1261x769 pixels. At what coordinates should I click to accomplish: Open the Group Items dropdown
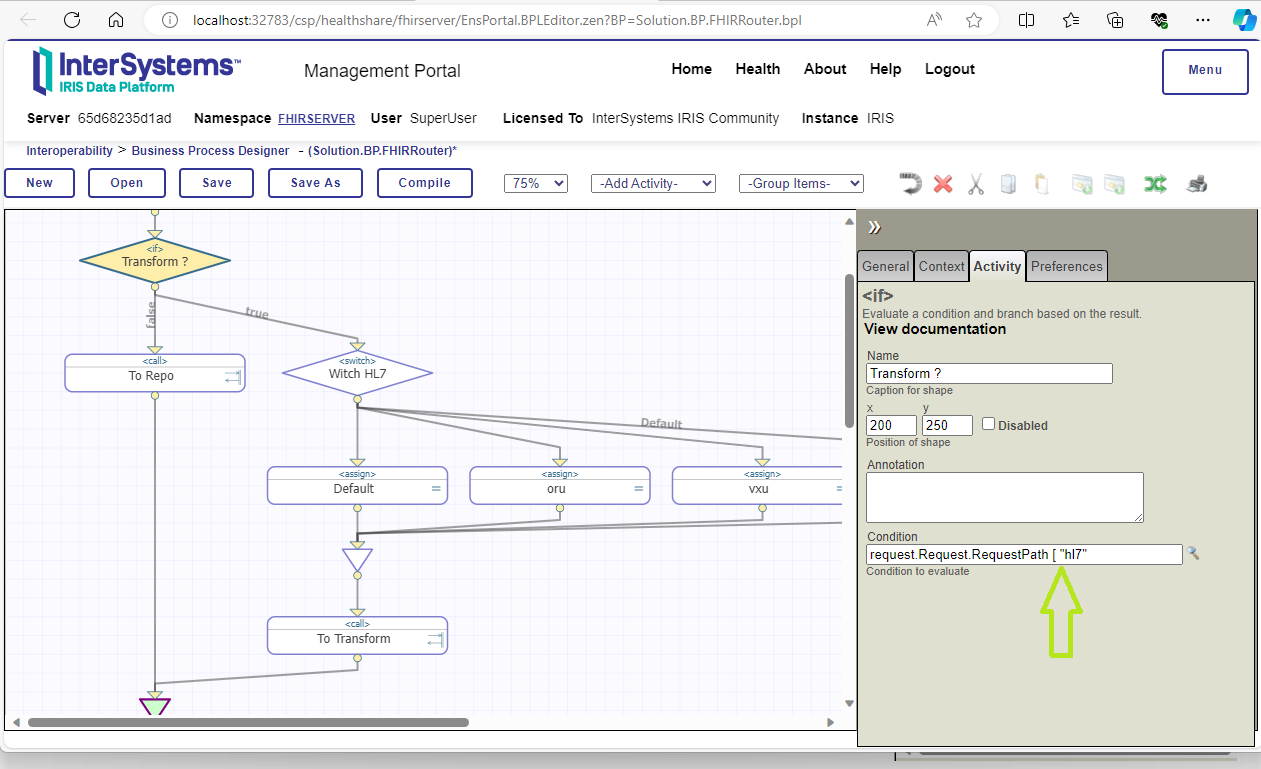point(800,183)
